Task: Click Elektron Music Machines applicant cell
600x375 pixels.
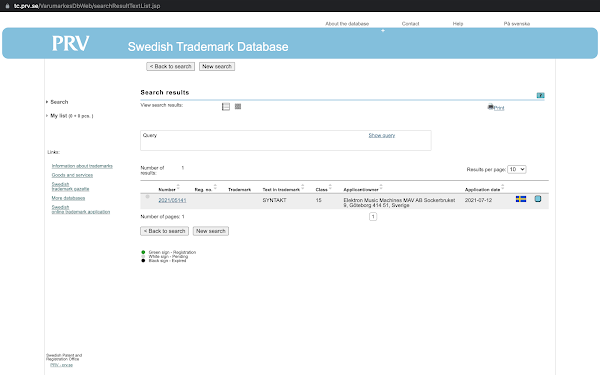Action: 399,203
